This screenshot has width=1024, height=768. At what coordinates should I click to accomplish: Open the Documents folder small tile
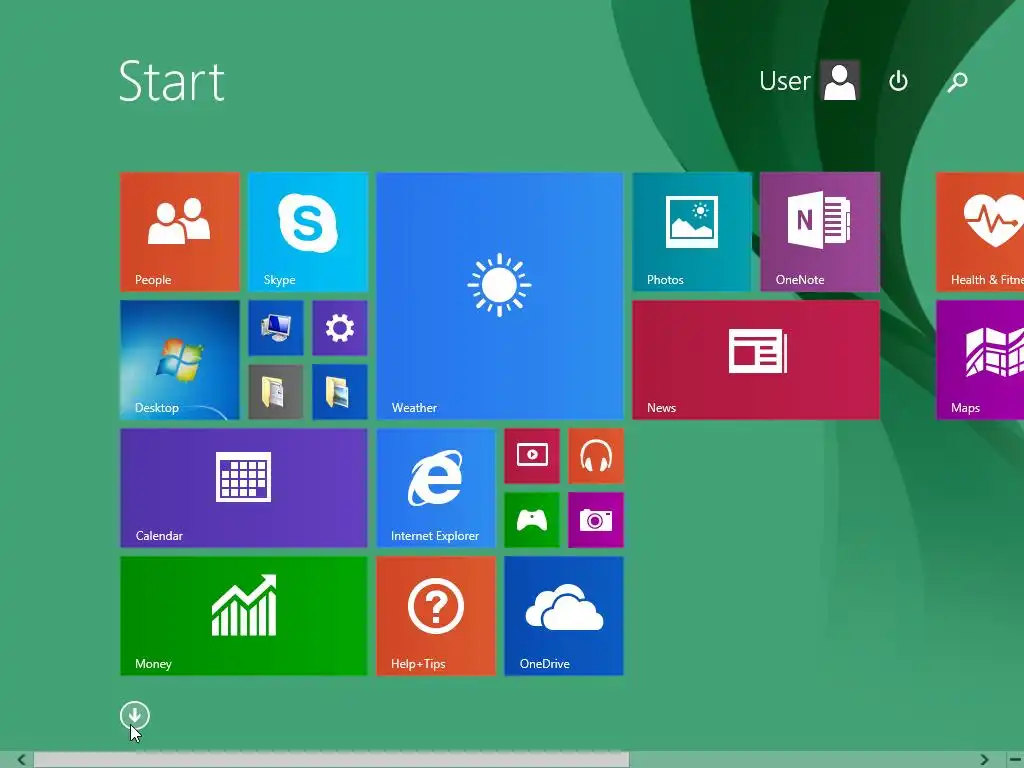pyautogui.click(x=276, y=392)
